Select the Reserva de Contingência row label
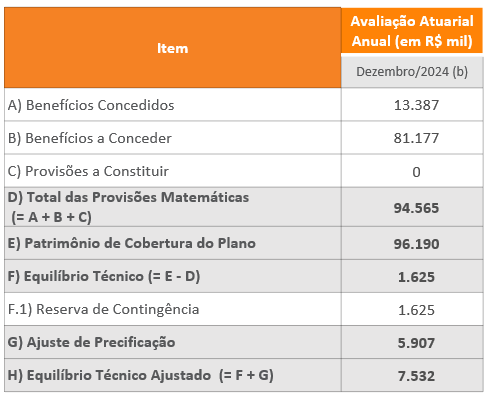 point(104,309)
